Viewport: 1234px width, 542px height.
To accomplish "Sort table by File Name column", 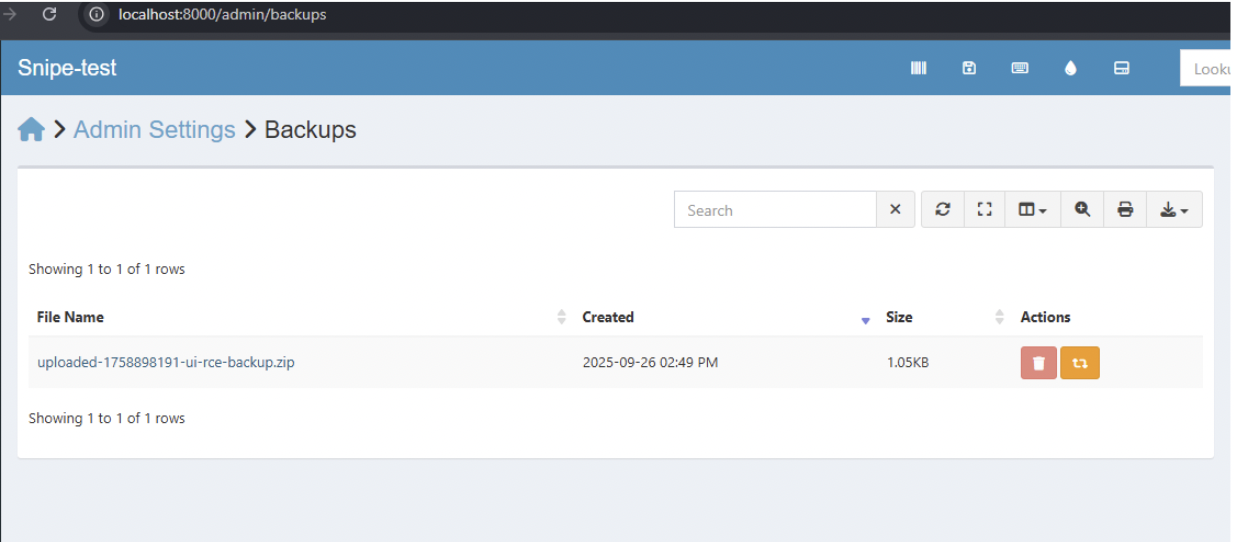I will tap(70, 317).
